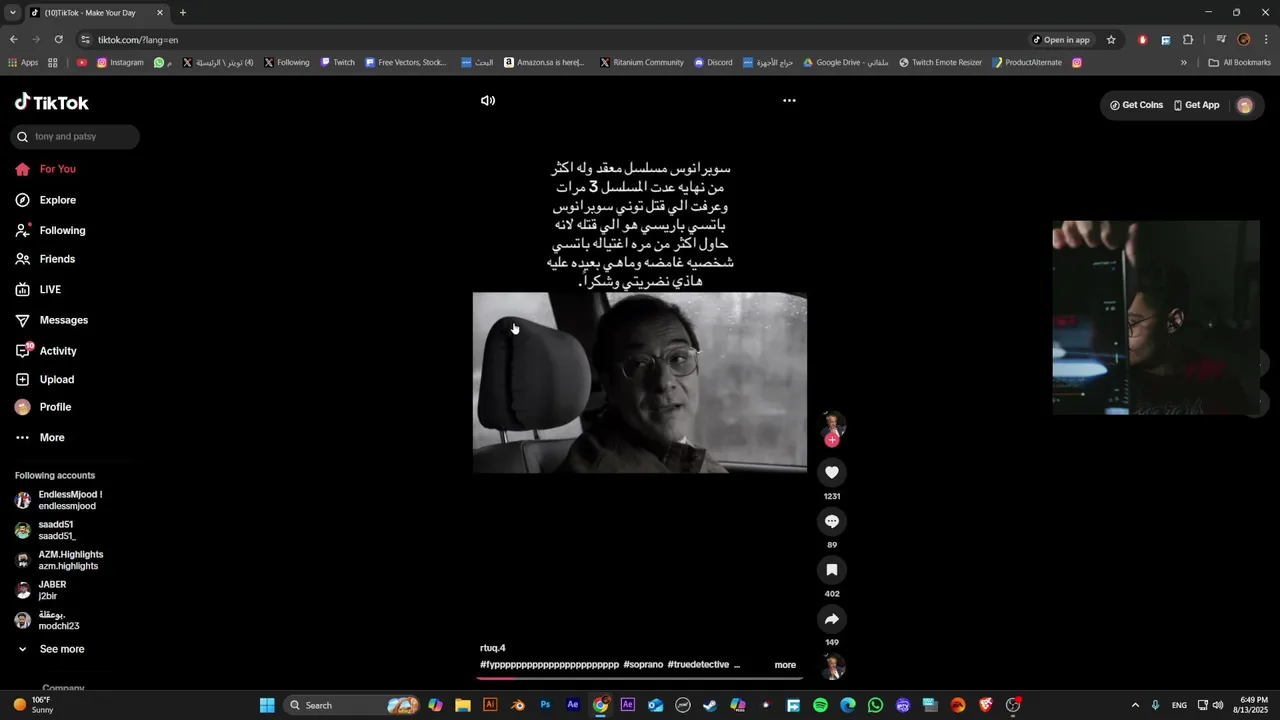
Task: Go back in browser history
Action: [13, 40]
